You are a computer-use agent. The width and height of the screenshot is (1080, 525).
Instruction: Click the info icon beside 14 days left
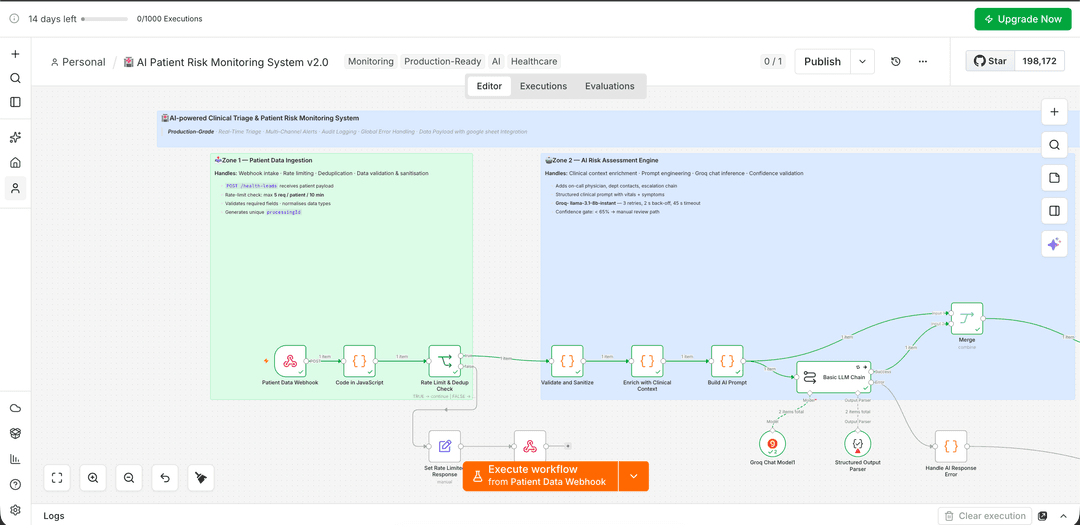[14, 19]
